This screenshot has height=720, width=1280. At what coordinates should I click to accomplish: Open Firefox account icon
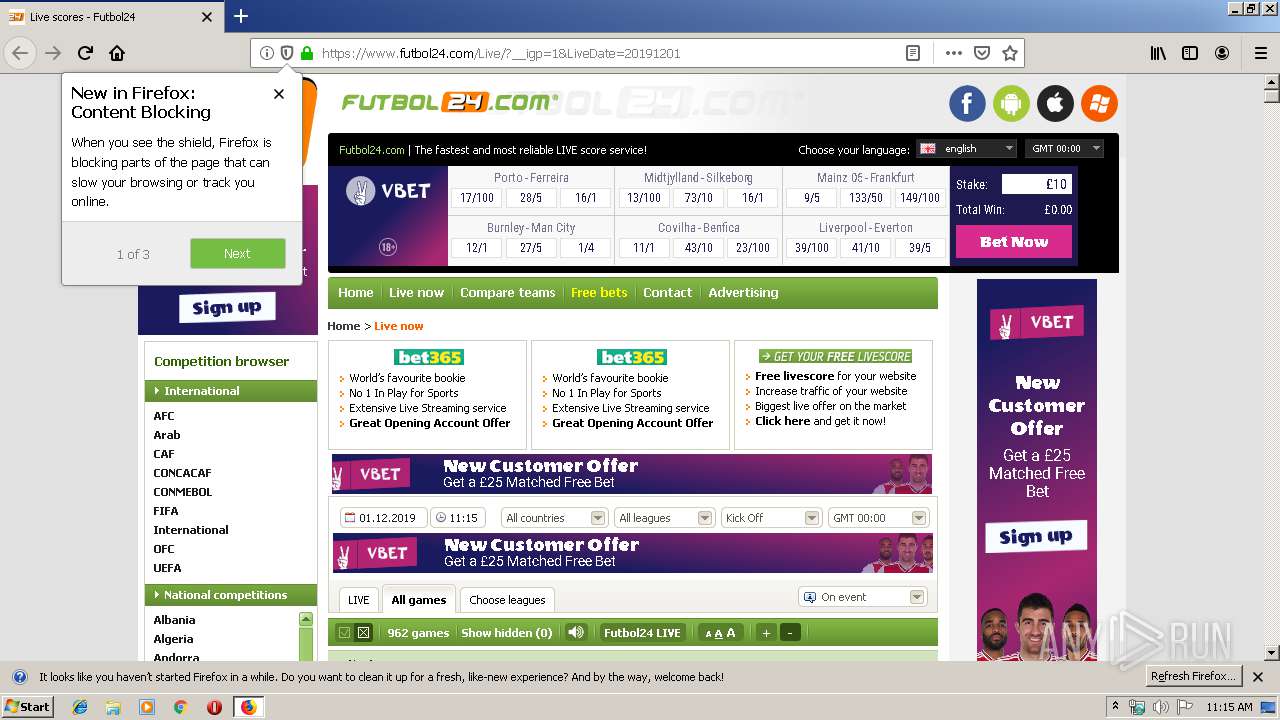1222,53
